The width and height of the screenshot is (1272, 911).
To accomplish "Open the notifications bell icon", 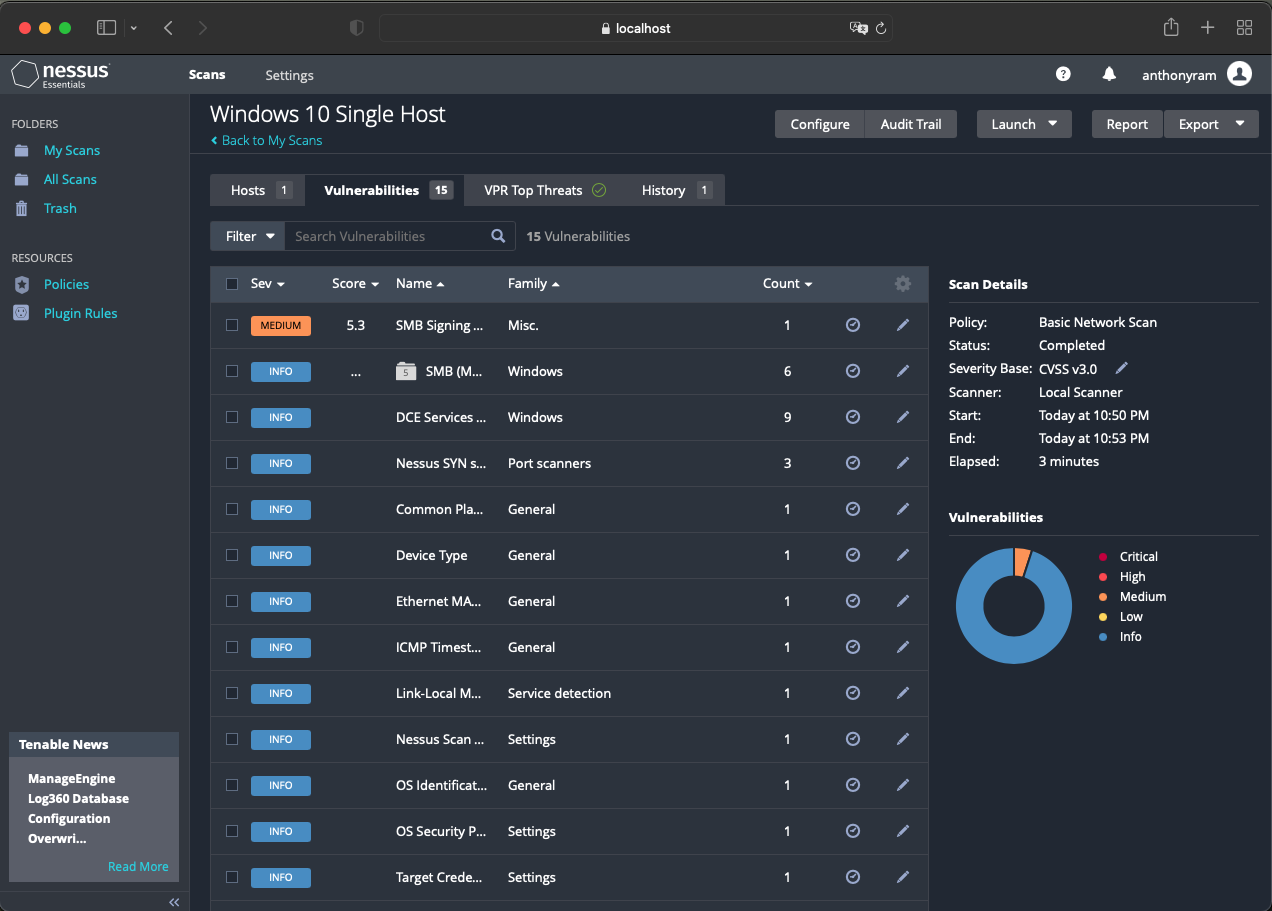I will click(1108, 74).
